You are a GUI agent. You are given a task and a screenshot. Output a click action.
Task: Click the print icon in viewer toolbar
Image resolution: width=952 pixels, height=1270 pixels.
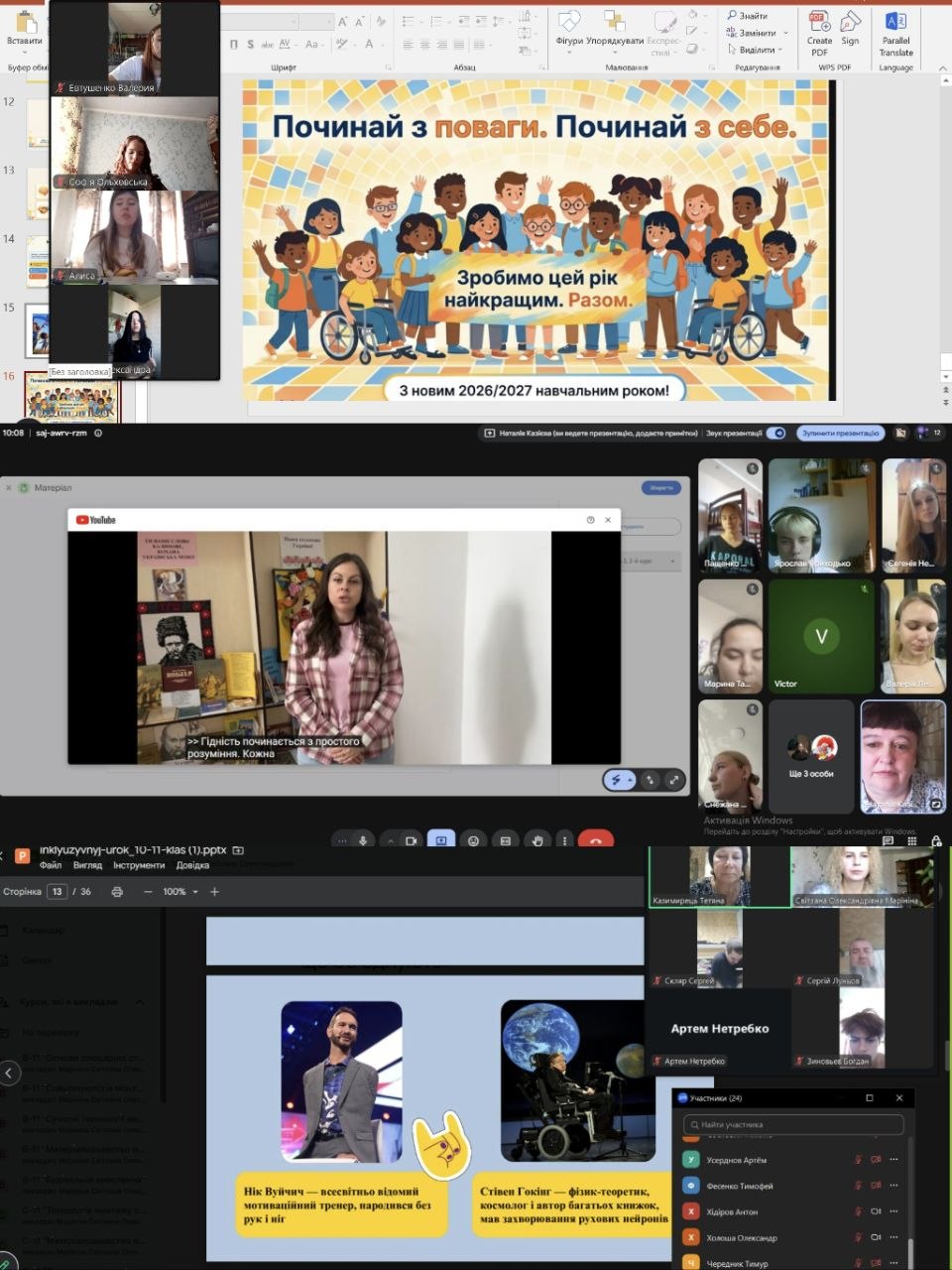pyautogui.click(x=117, y=892)
